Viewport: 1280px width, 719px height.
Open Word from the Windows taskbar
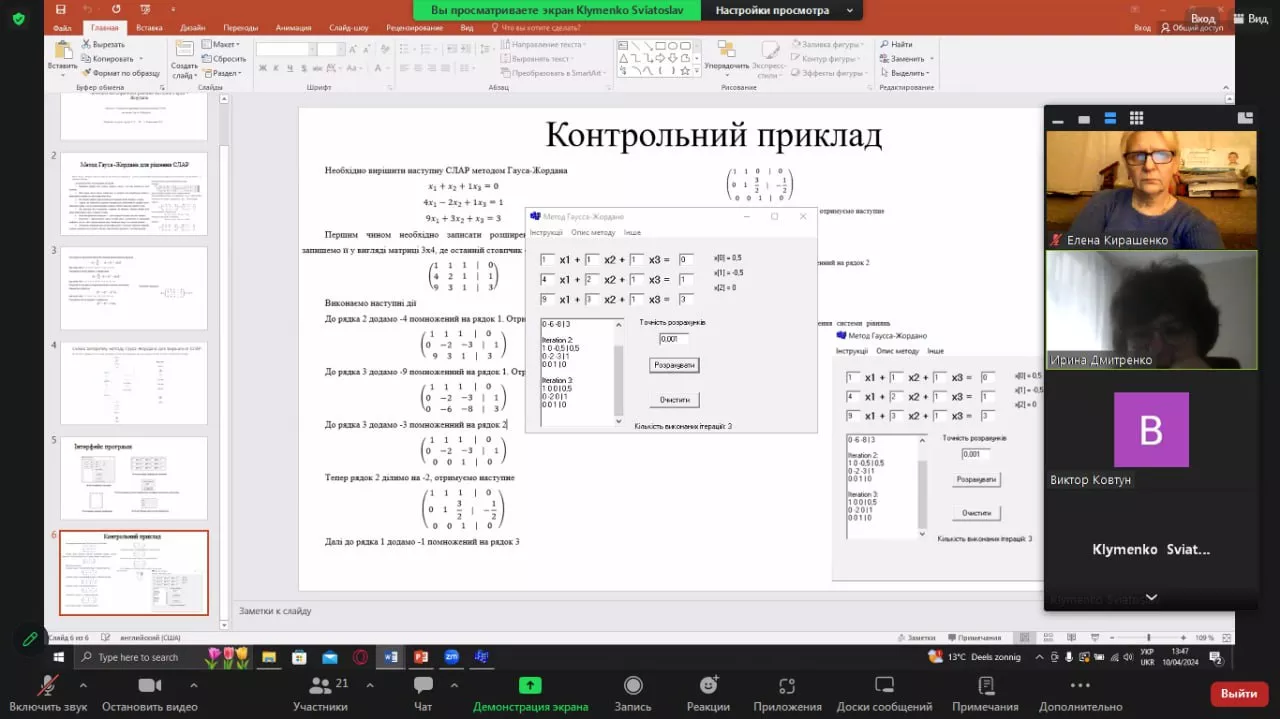coord(390,657)
